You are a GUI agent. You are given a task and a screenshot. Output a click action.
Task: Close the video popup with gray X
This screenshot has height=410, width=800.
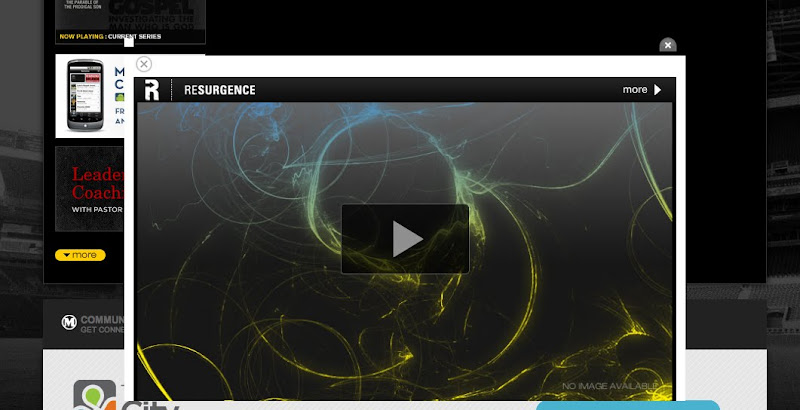point(668,45)
